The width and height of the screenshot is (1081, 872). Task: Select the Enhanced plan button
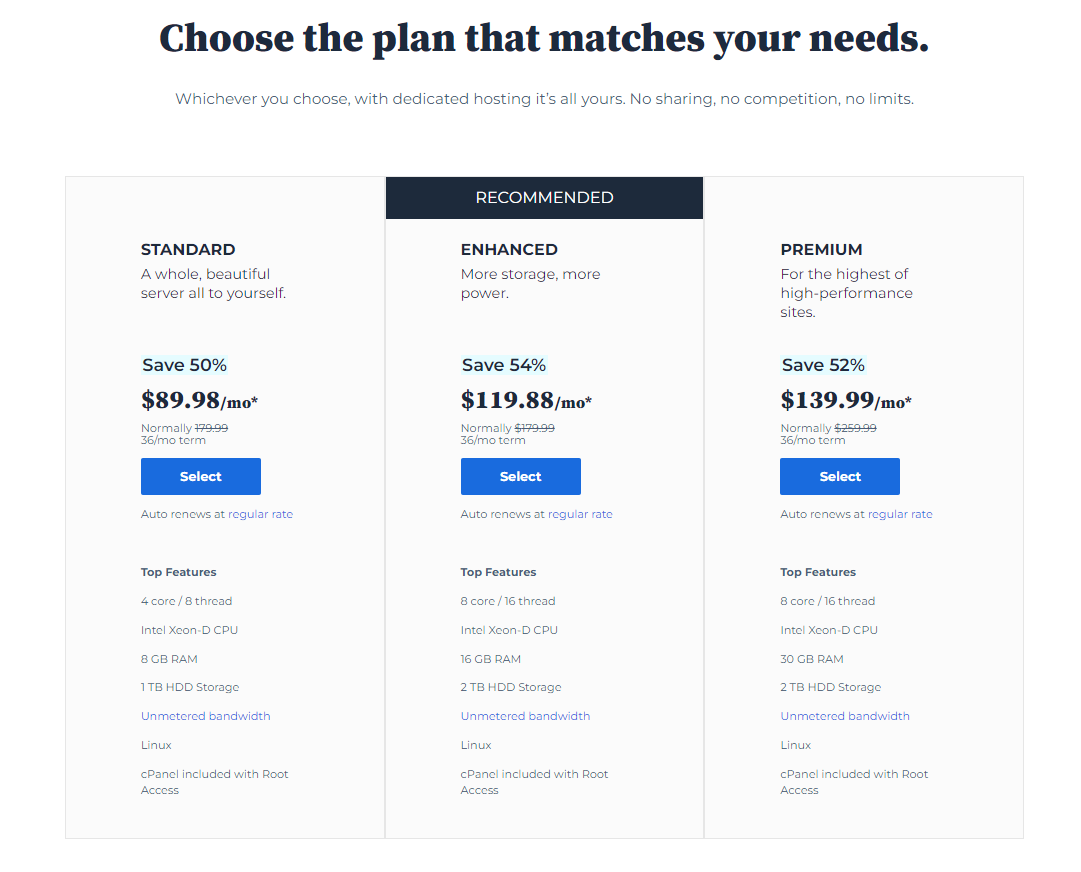(x=521, y=476)
